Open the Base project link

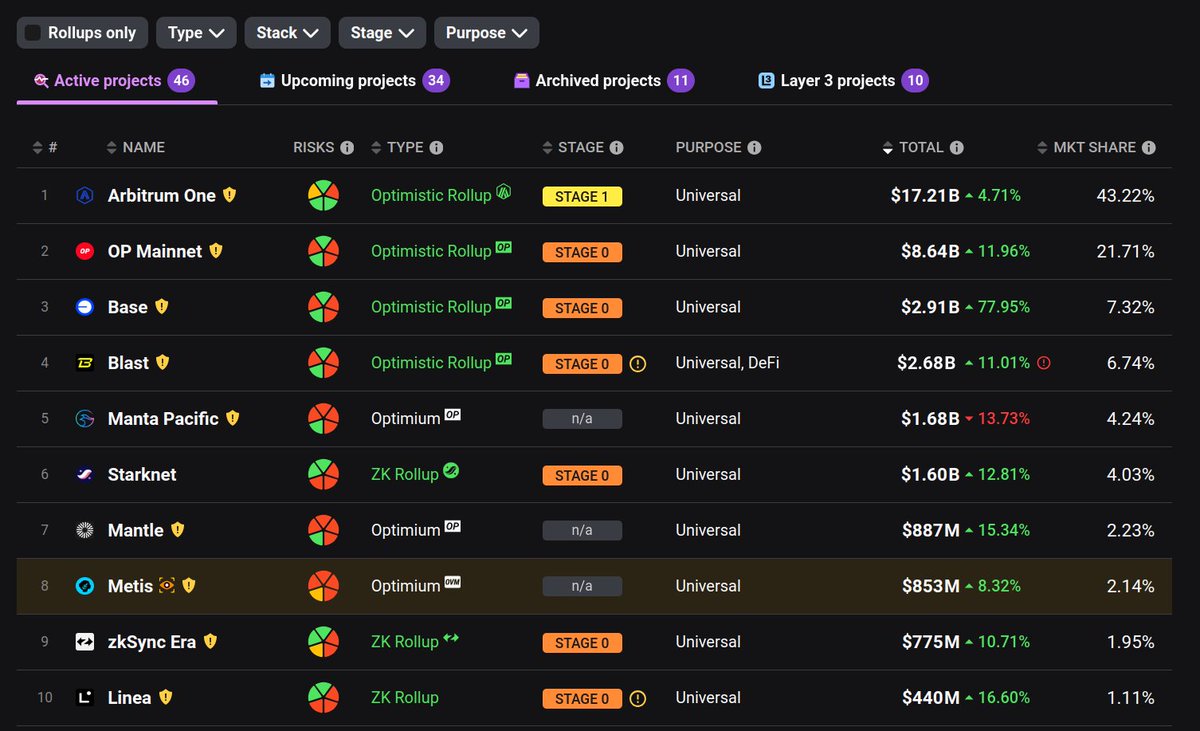(128, 308)
